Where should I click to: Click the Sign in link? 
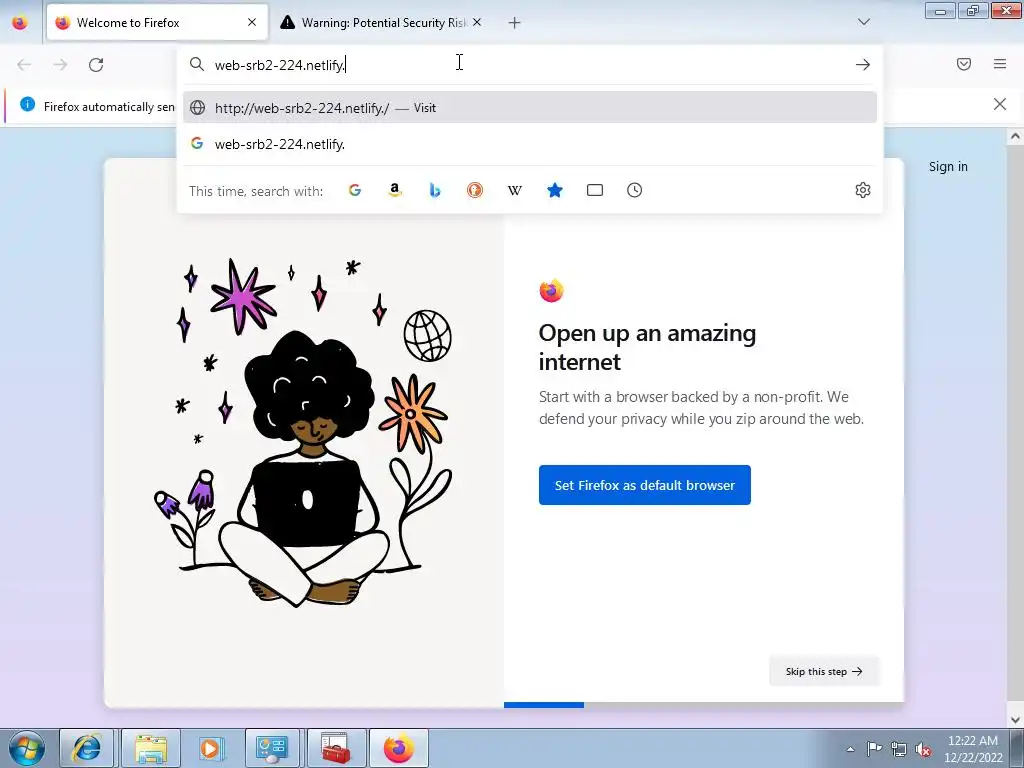948,167
